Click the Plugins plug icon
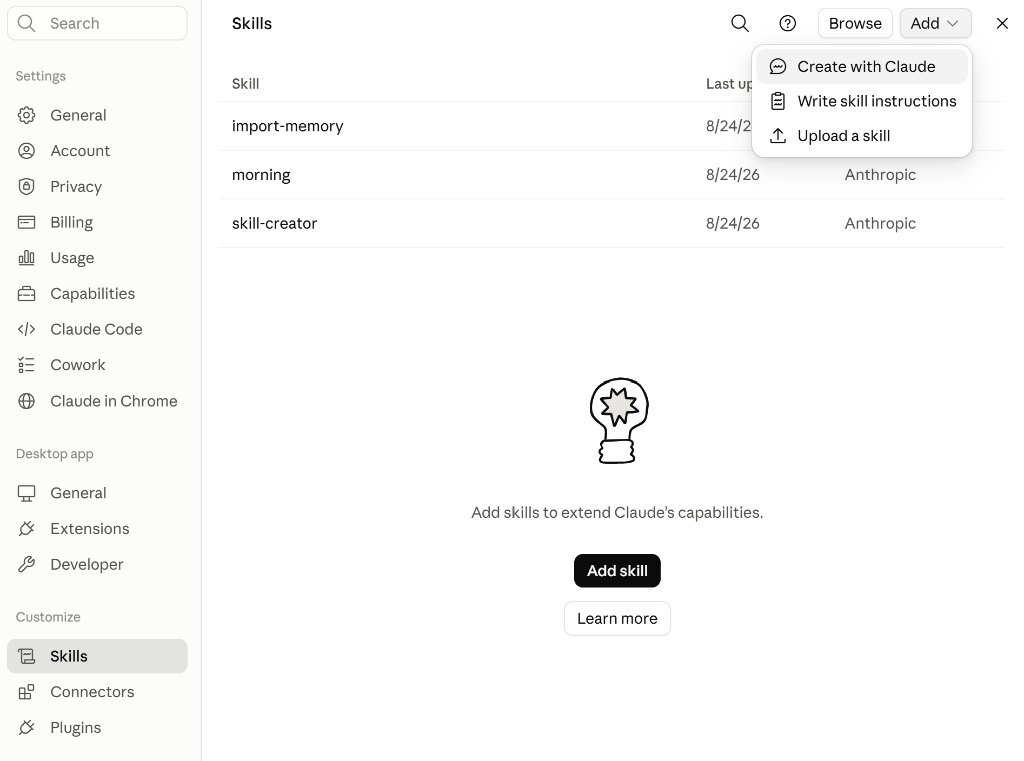 (26, 728)
